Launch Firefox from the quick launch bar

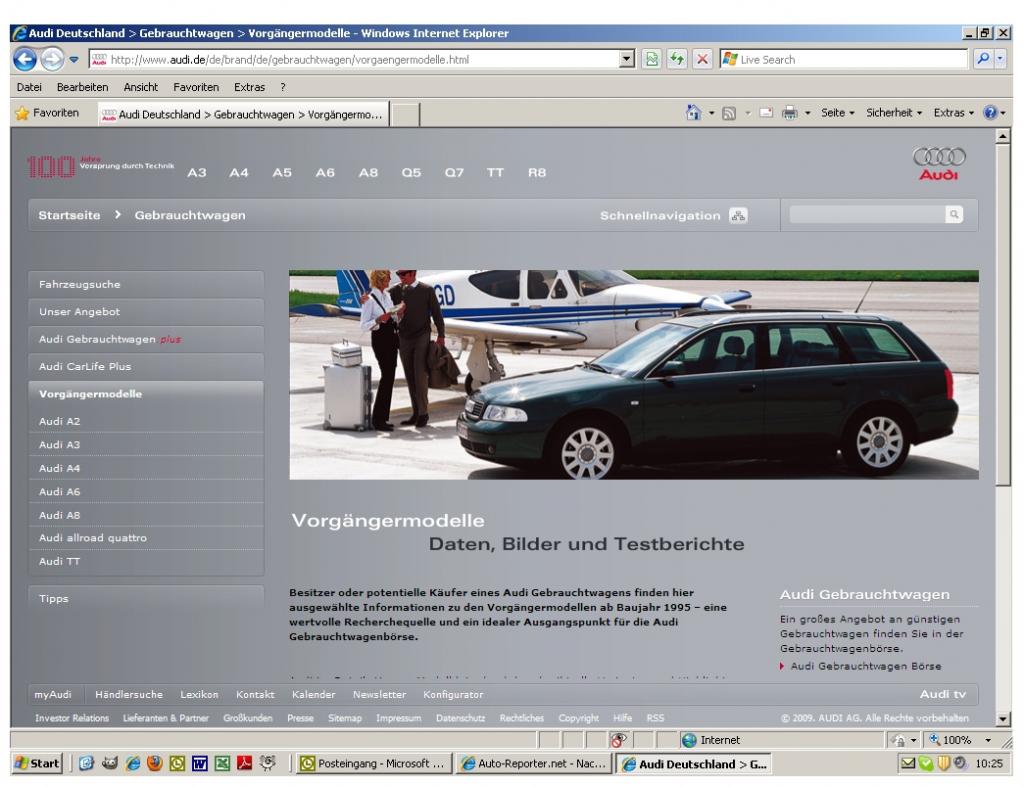[x=155, y=763]
